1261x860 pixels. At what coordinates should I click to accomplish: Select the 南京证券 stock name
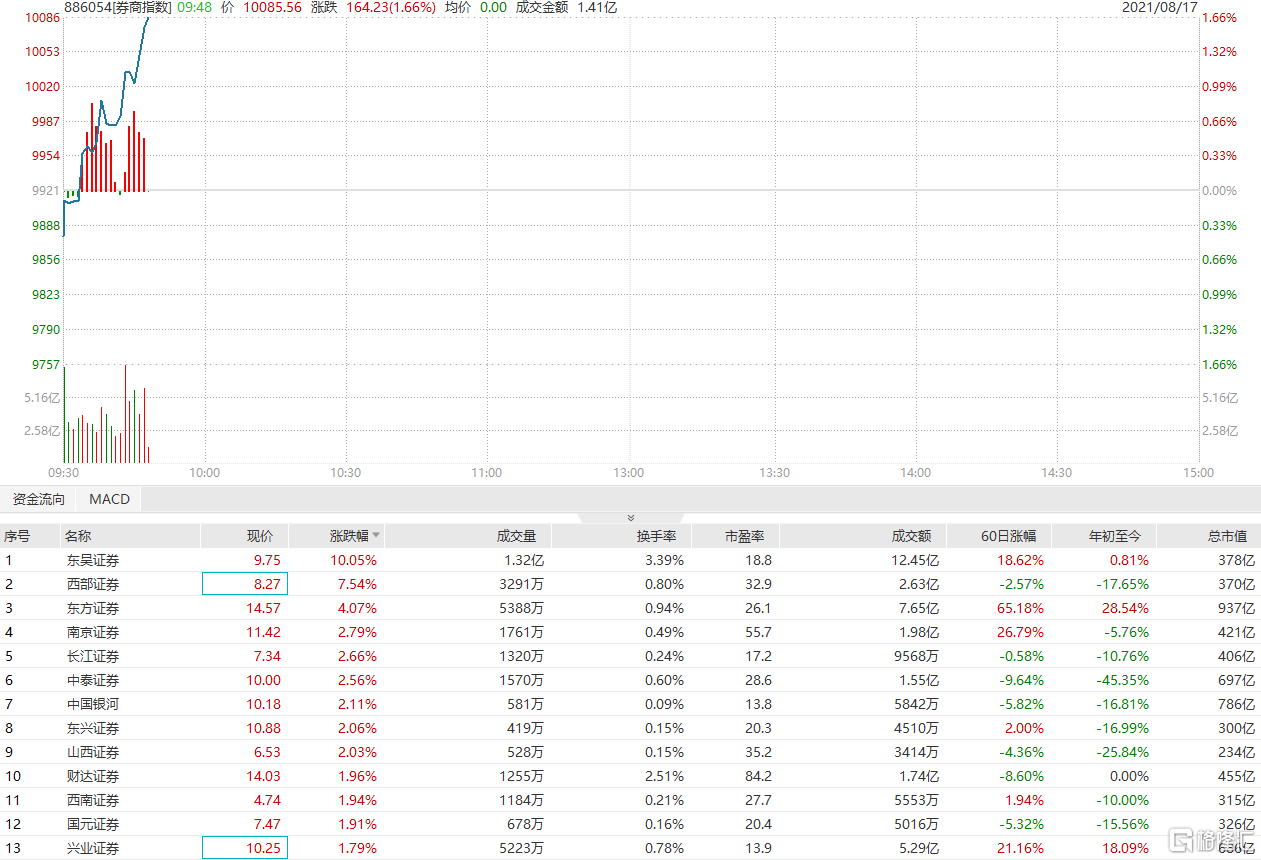point(93,632)
